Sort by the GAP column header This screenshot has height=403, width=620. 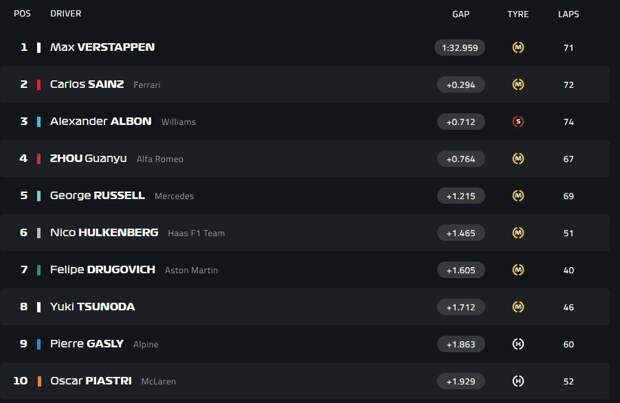[461, 14]
